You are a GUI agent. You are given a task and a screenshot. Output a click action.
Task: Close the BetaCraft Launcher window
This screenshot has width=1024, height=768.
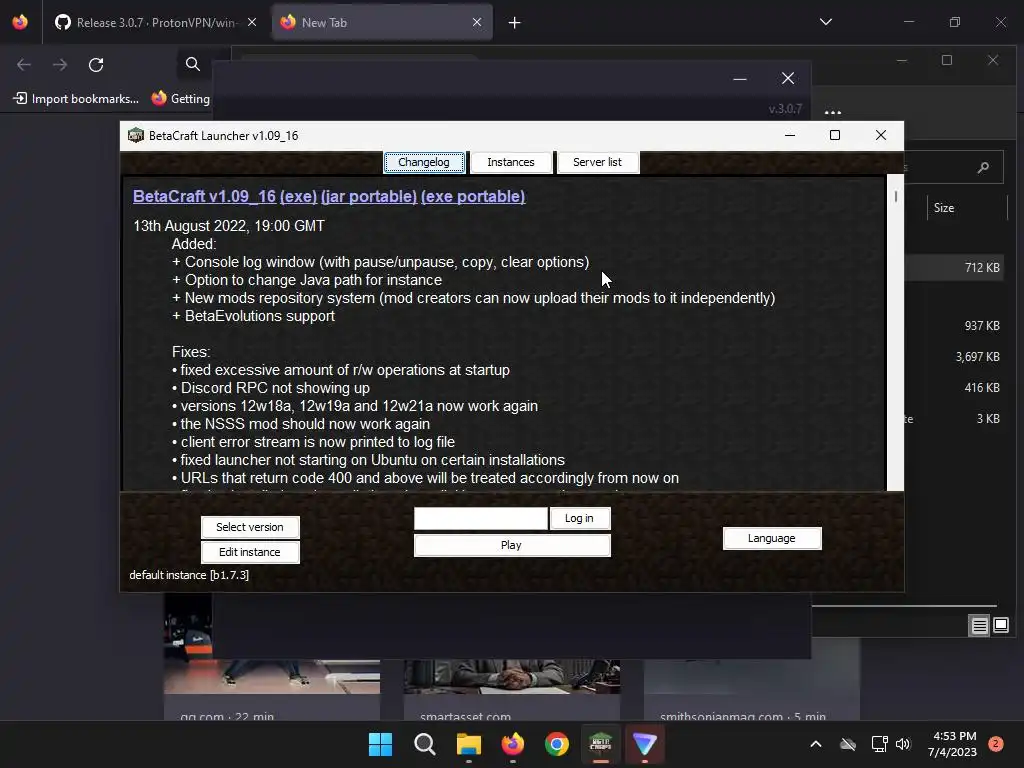pyautogui.click(x=881, y=135)
